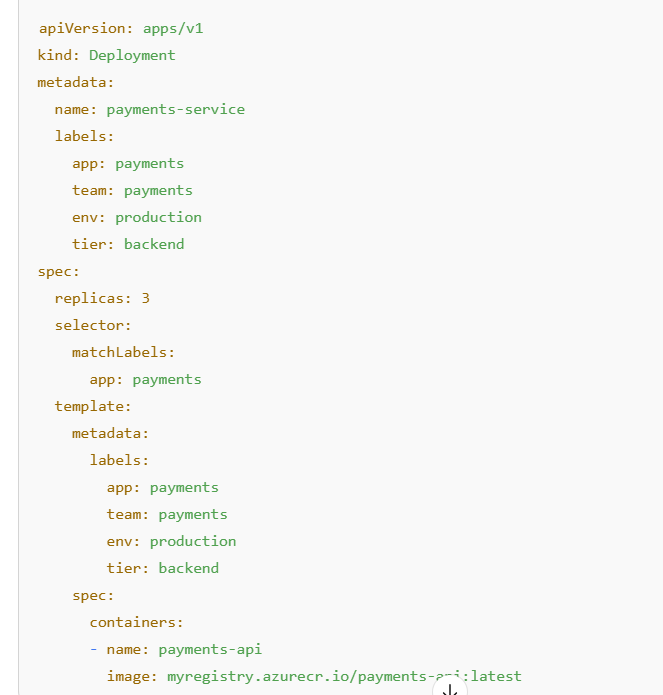663x695 pixels.
Task: Click the first tier: backend value
Action: (x=154, y=244)
